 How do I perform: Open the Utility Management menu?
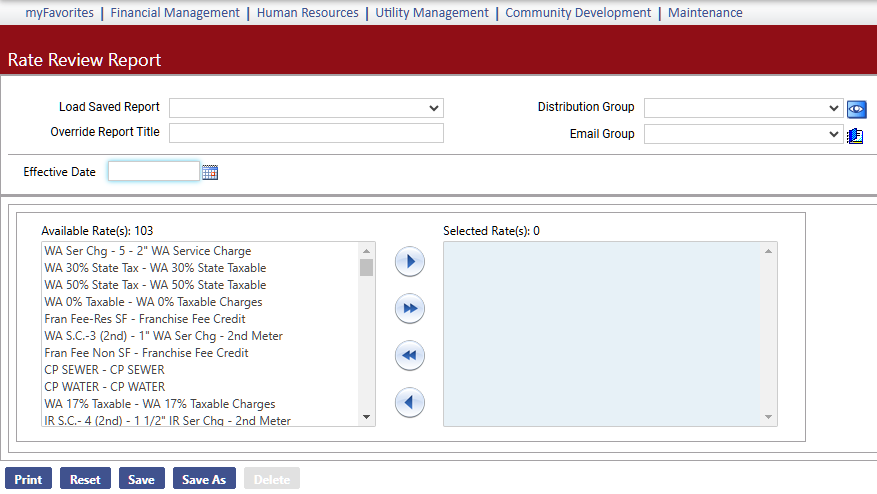click(x=432, y=13)
